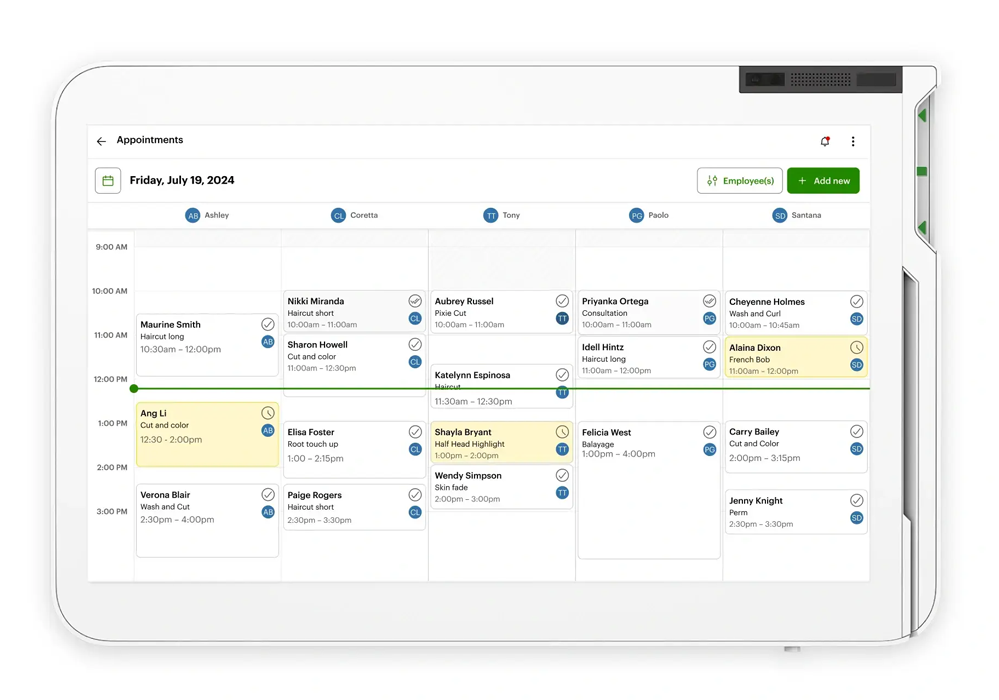Image resolution: width=999 pixels, height=700 pixels.
Task: Open the calendar date picker icon
Action: [108, 181]
